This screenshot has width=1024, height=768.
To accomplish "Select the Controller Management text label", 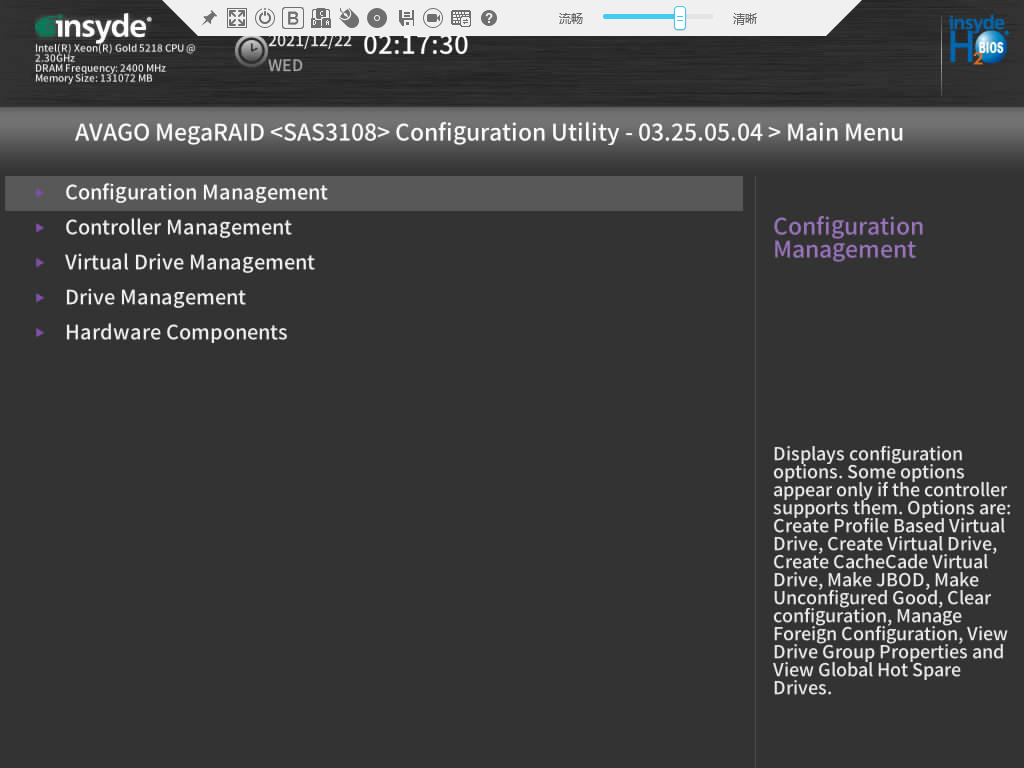I will (178, 228).
